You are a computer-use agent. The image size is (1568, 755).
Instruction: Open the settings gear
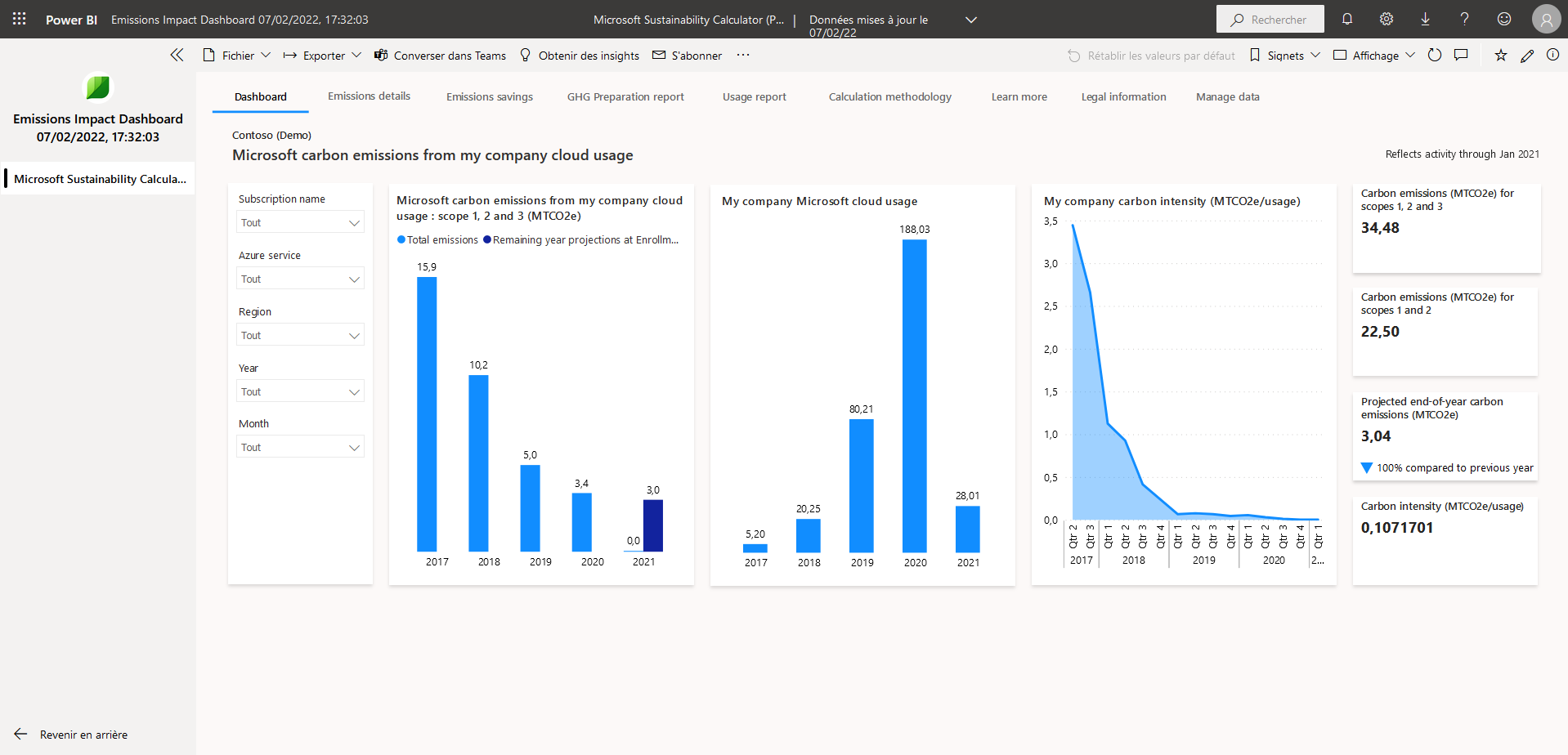coord(1387,19)
